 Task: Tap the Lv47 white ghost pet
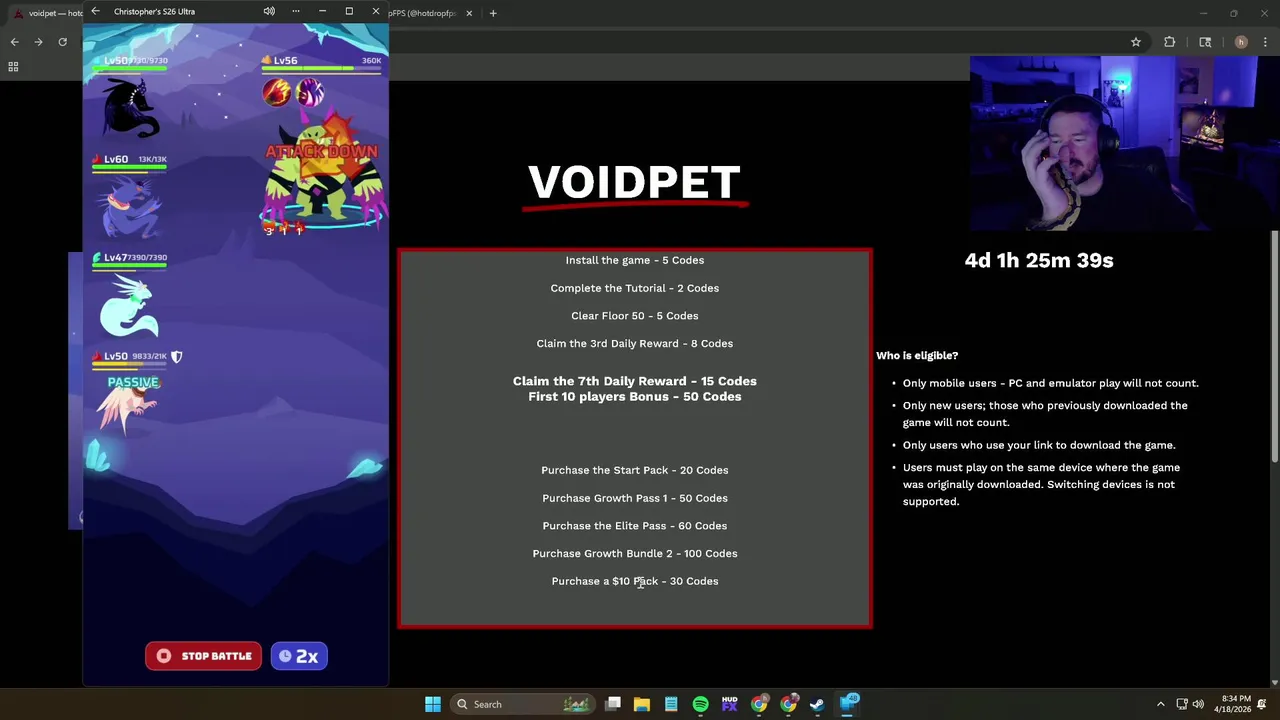(128, 306)
